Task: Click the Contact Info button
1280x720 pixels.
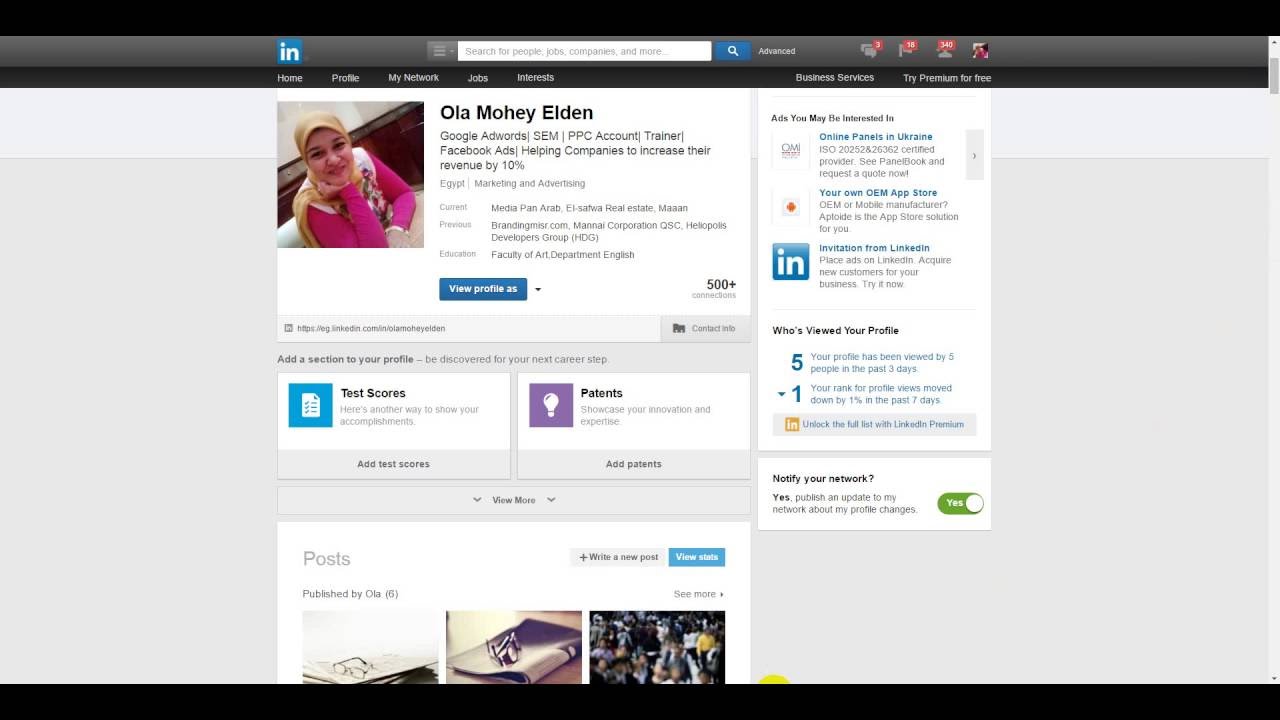Action: pos(705,328)
